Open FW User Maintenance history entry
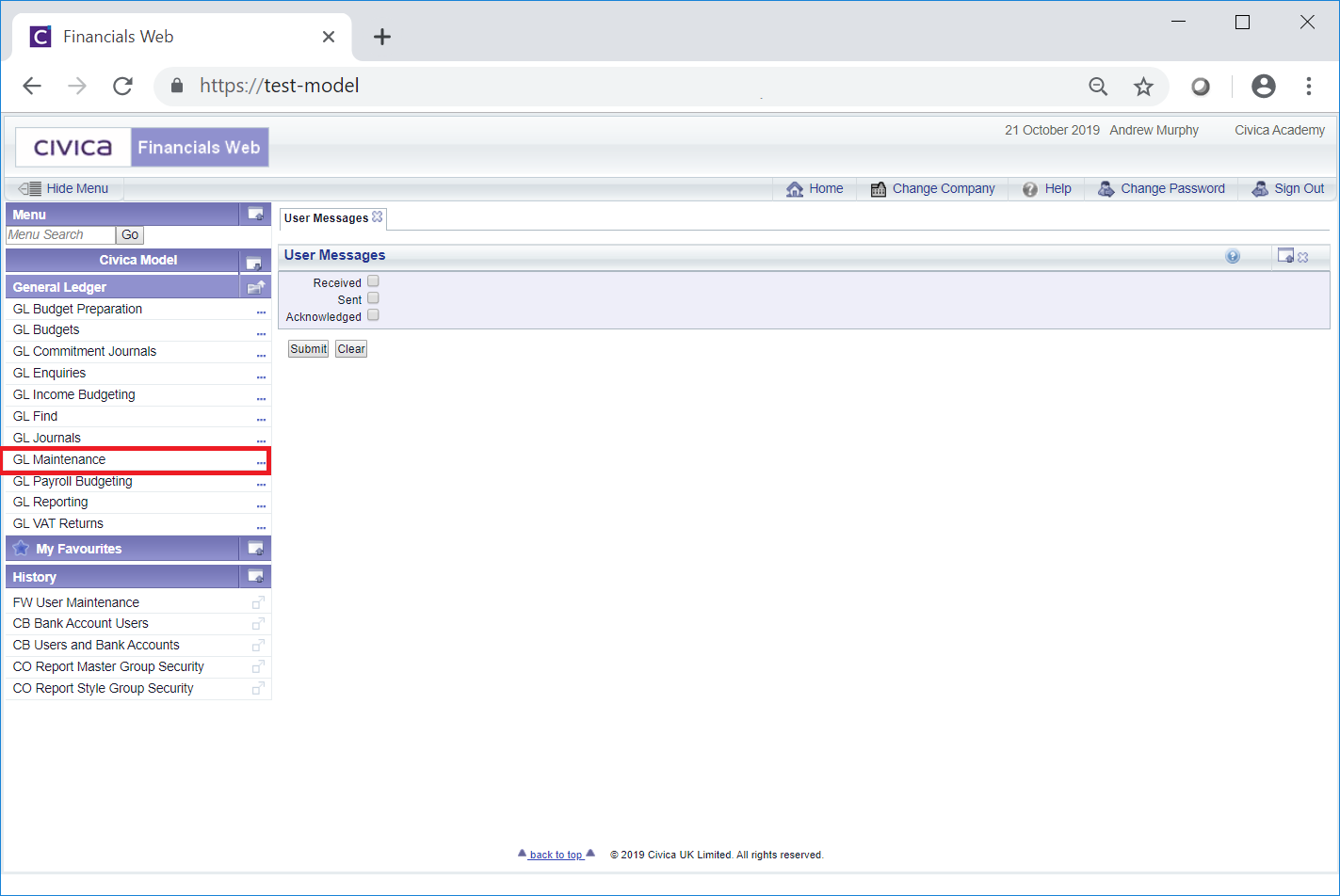The image size is (1340, 896). coord(76,602)
